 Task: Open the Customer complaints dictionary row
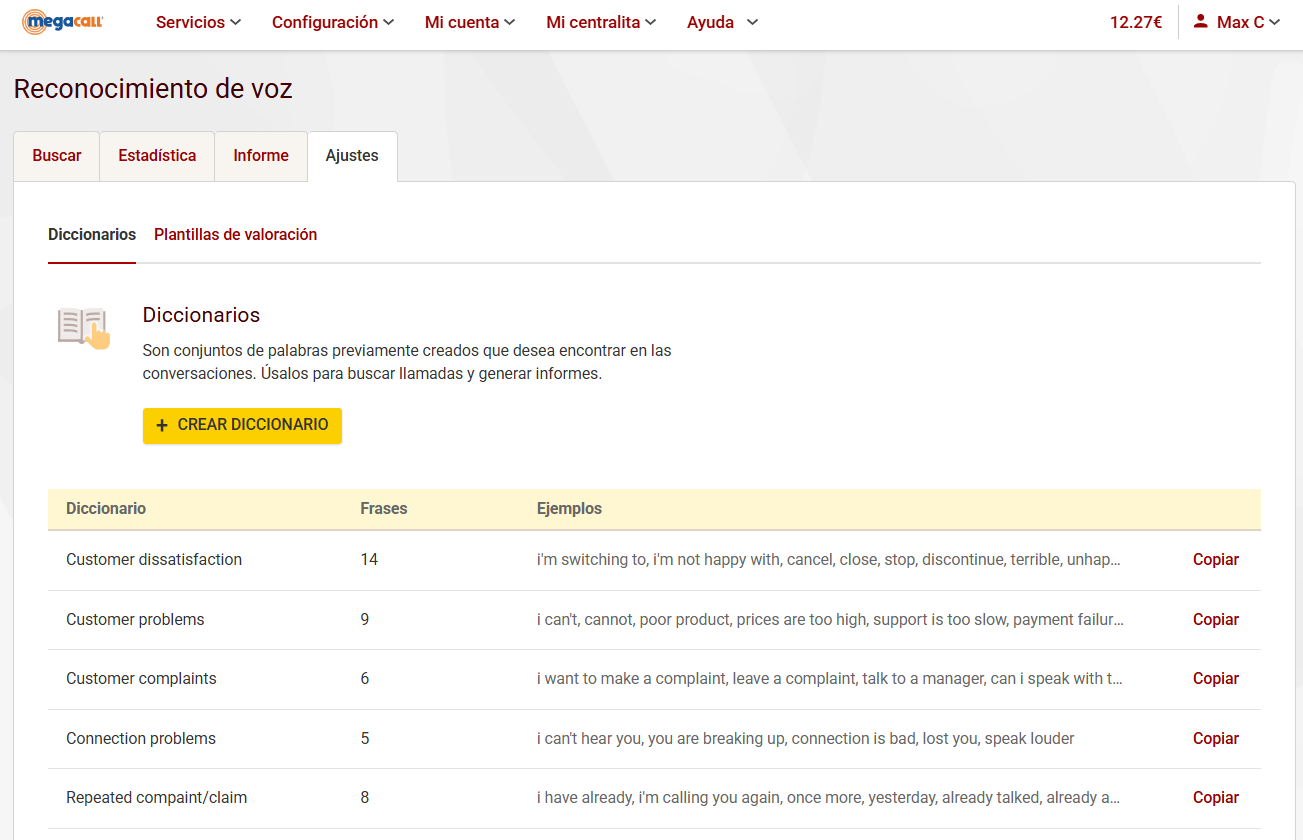(141, 679)
